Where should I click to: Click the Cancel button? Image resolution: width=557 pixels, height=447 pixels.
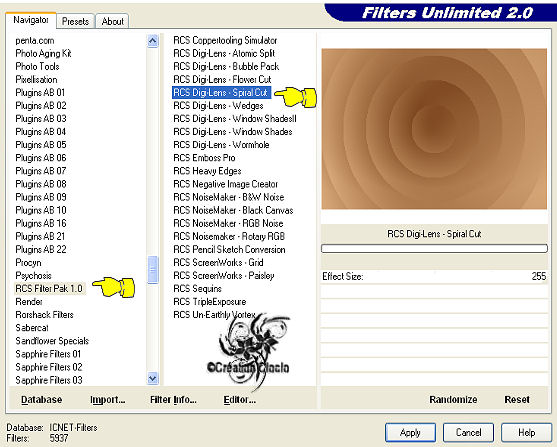(468, 432)
